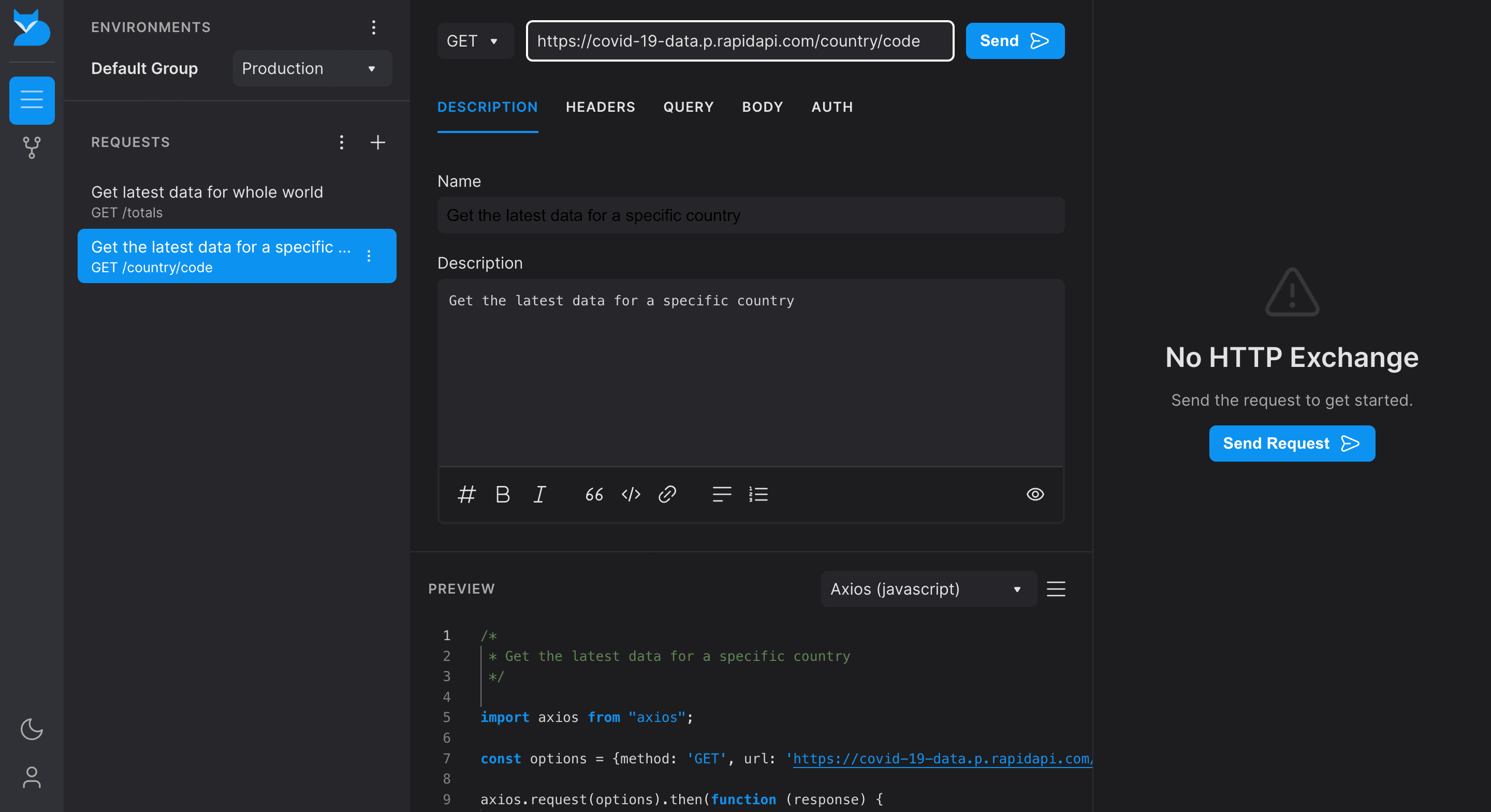Viewport: 1491px width, 812px height.
Task: Toggle description preview eye icon
Action: [x=1035, y=494]
